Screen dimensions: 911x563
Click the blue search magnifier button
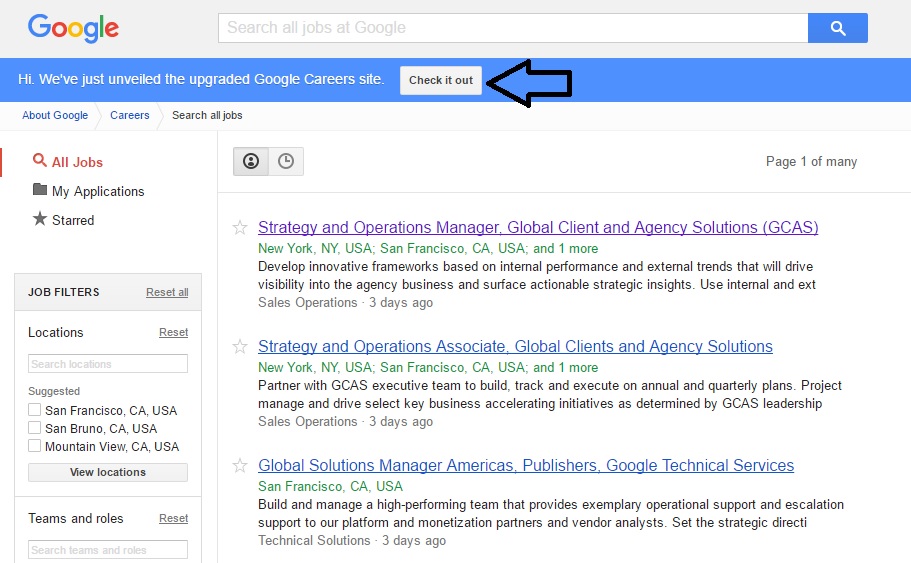tap(837, 28)
